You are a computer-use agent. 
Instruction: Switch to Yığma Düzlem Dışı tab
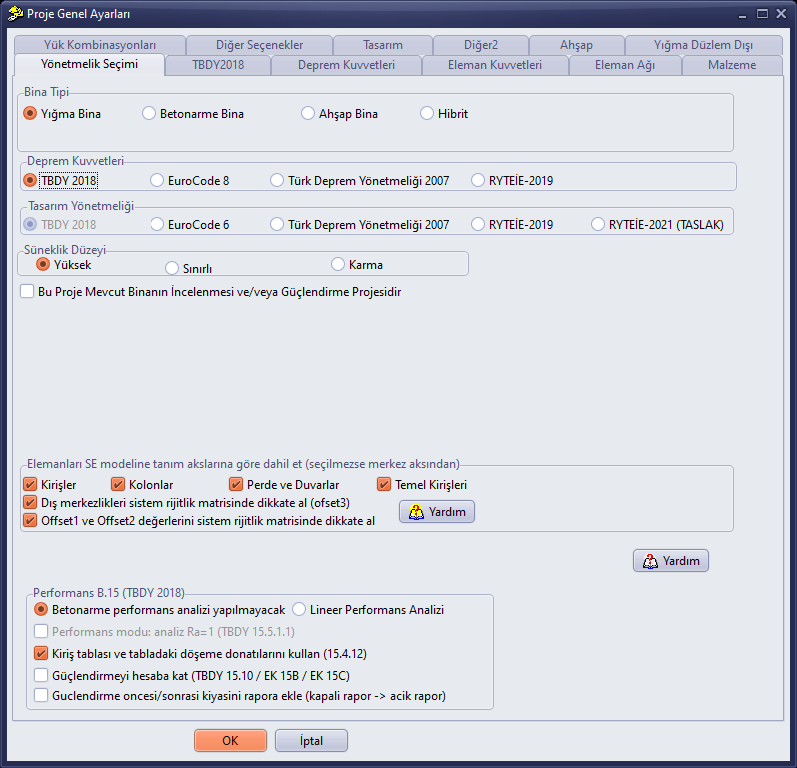coord(703,45)
